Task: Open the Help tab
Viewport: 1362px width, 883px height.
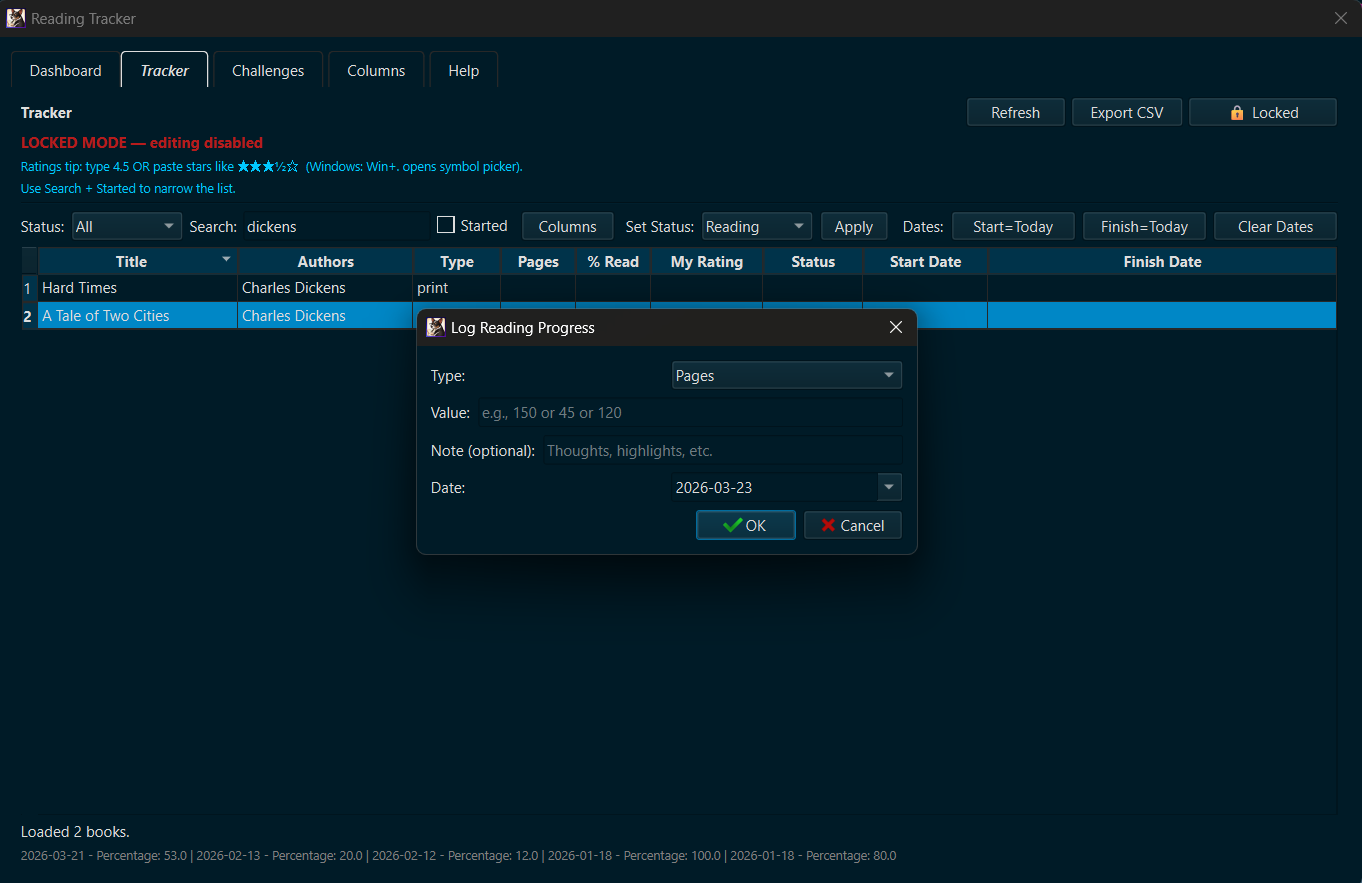Action: [x=464, y=70]
